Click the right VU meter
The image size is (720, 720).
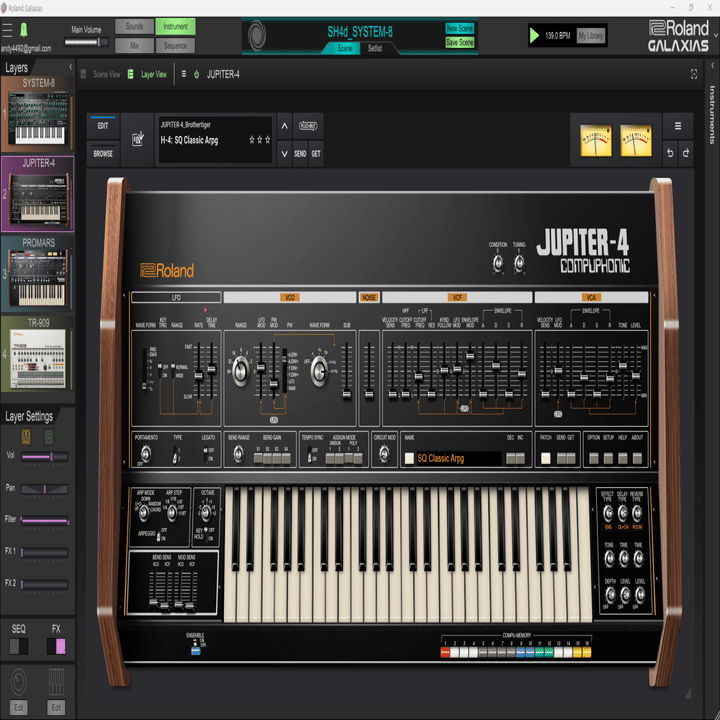coord(636,141)
